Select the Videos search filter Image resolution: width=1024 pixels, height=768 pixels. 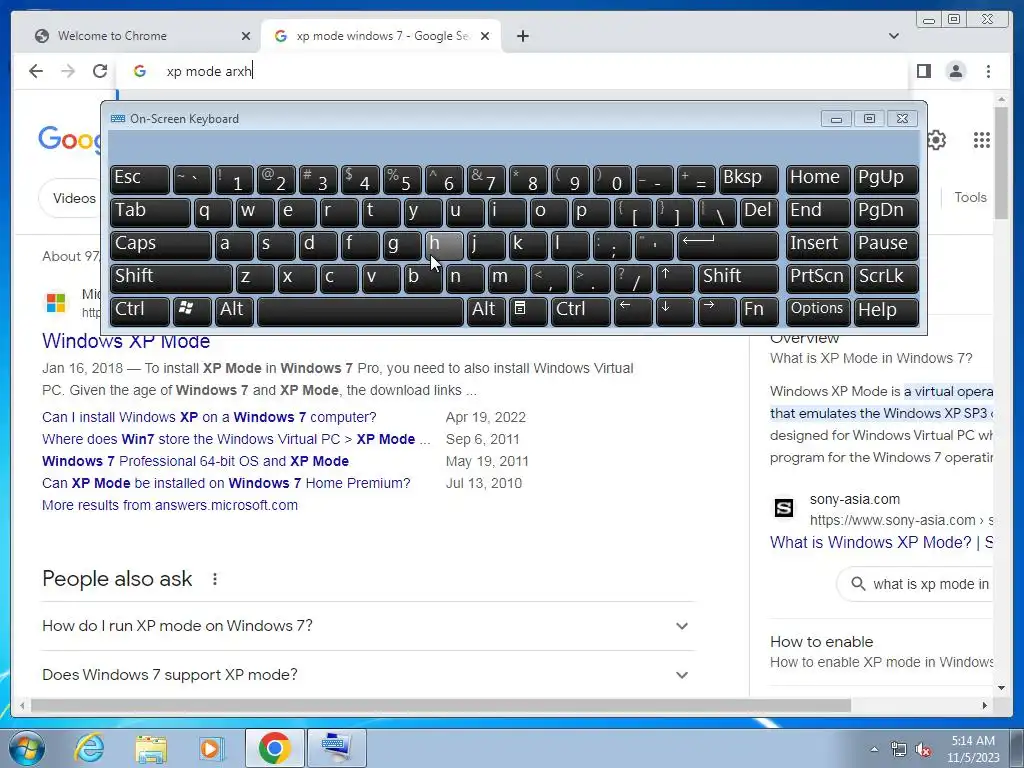tap(72, 198)
